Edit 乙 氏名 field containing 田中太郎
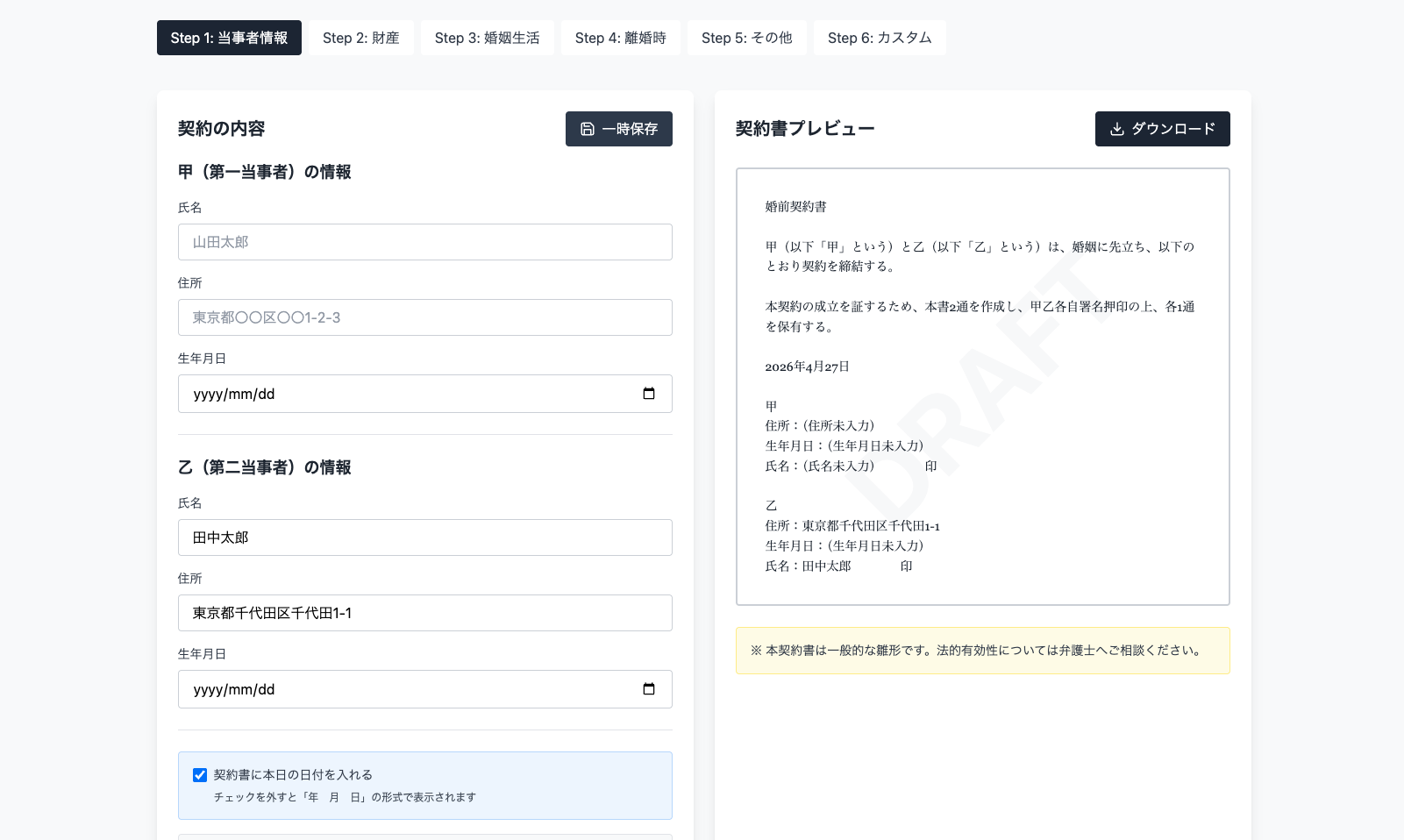The image size is (1404, 840). tap(424, 537)
